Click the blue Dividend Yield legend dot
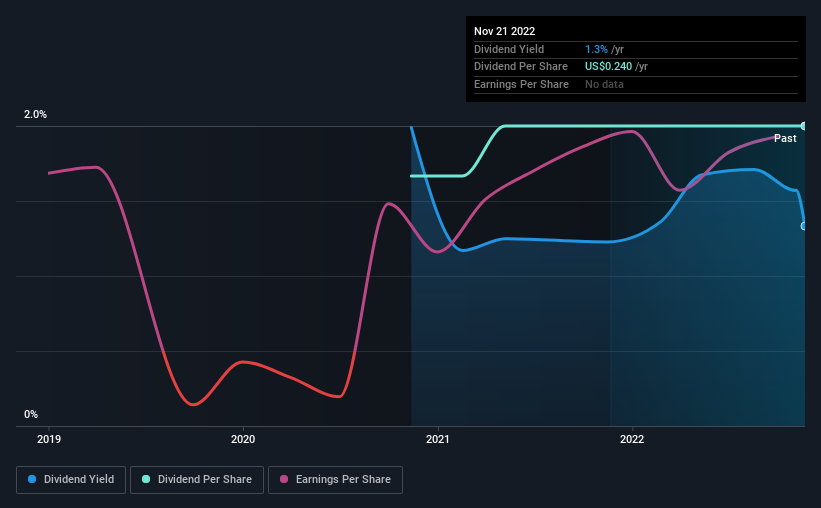The width and height of the screenshot is (821, 508). point(32,479)
